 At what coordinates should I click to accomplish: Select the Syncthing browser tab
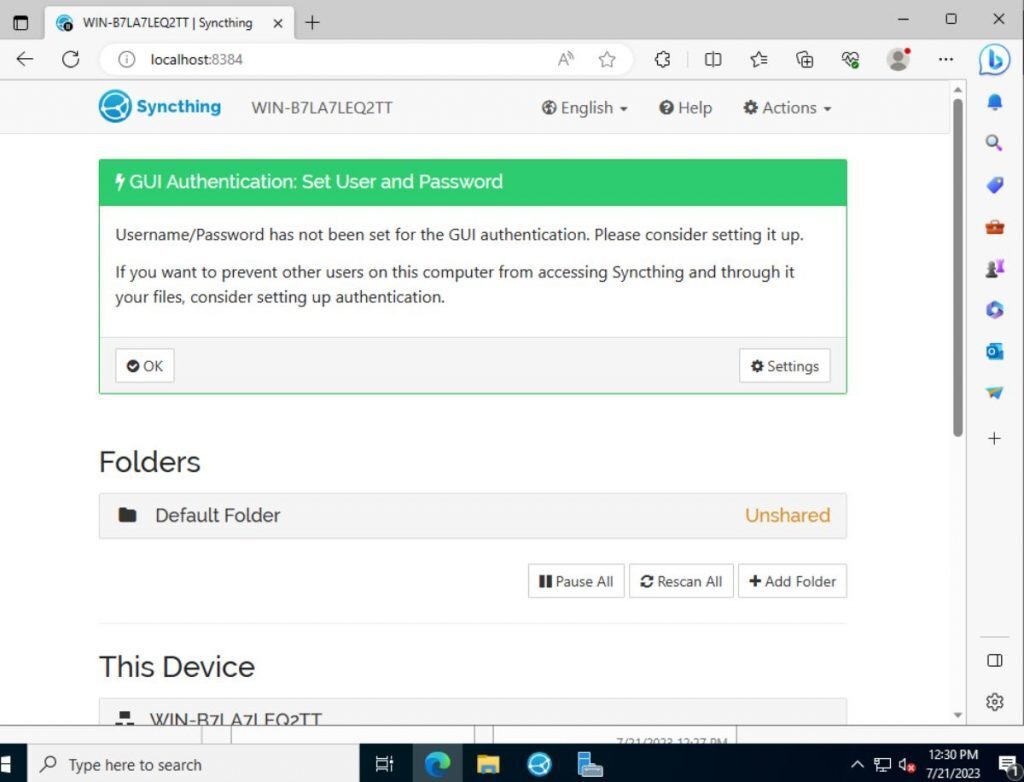click(166, 23)
